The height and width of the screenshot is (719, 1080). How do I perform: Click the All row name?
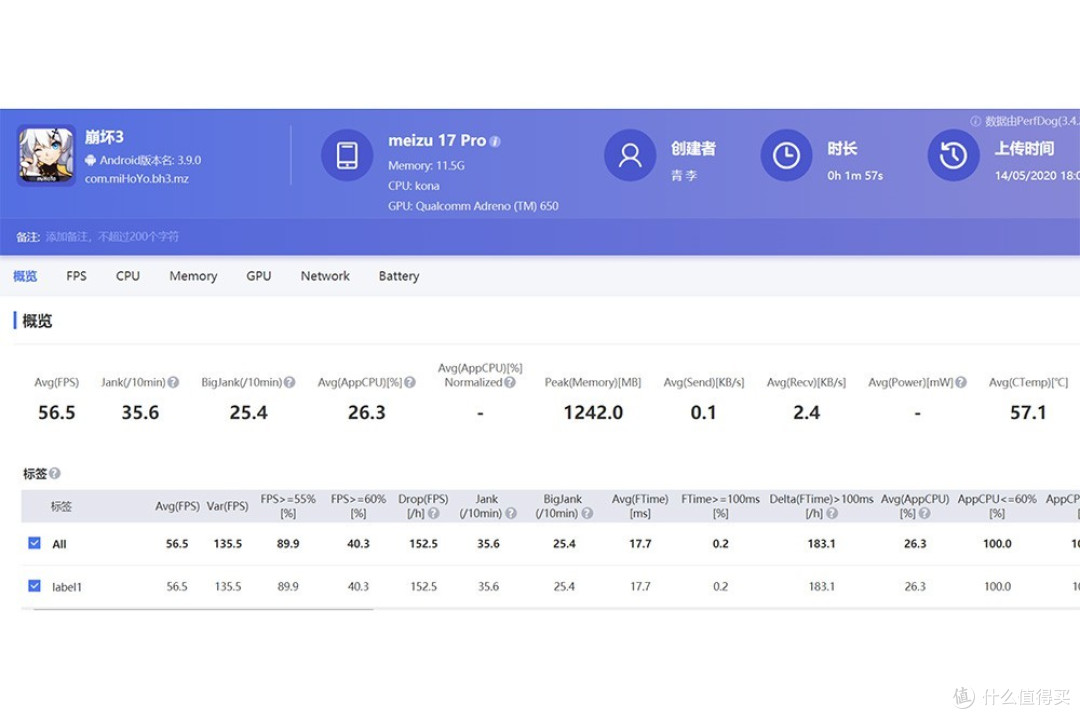pyautogui.click(x=59, y=544)
